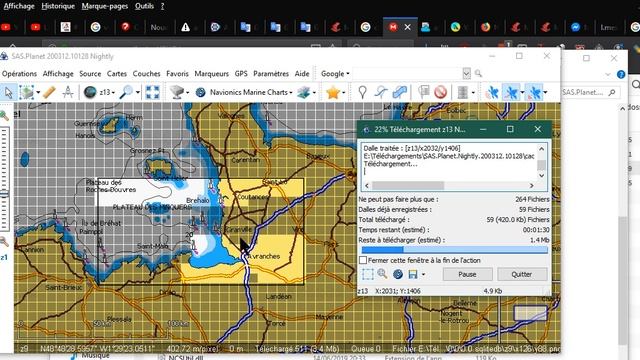Expand the magnifier zoom dropdown arrow
Image resolution: width=640 pixels, height=360 pixels.
pos(138,93)
